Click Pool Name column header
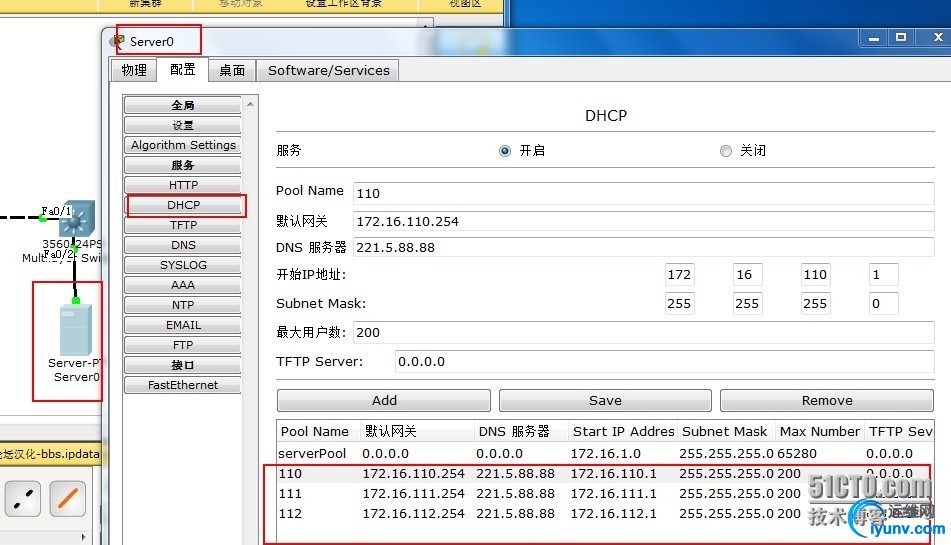Image resolution: width=951 pixels, height=545 pixels. click(318, 432)
